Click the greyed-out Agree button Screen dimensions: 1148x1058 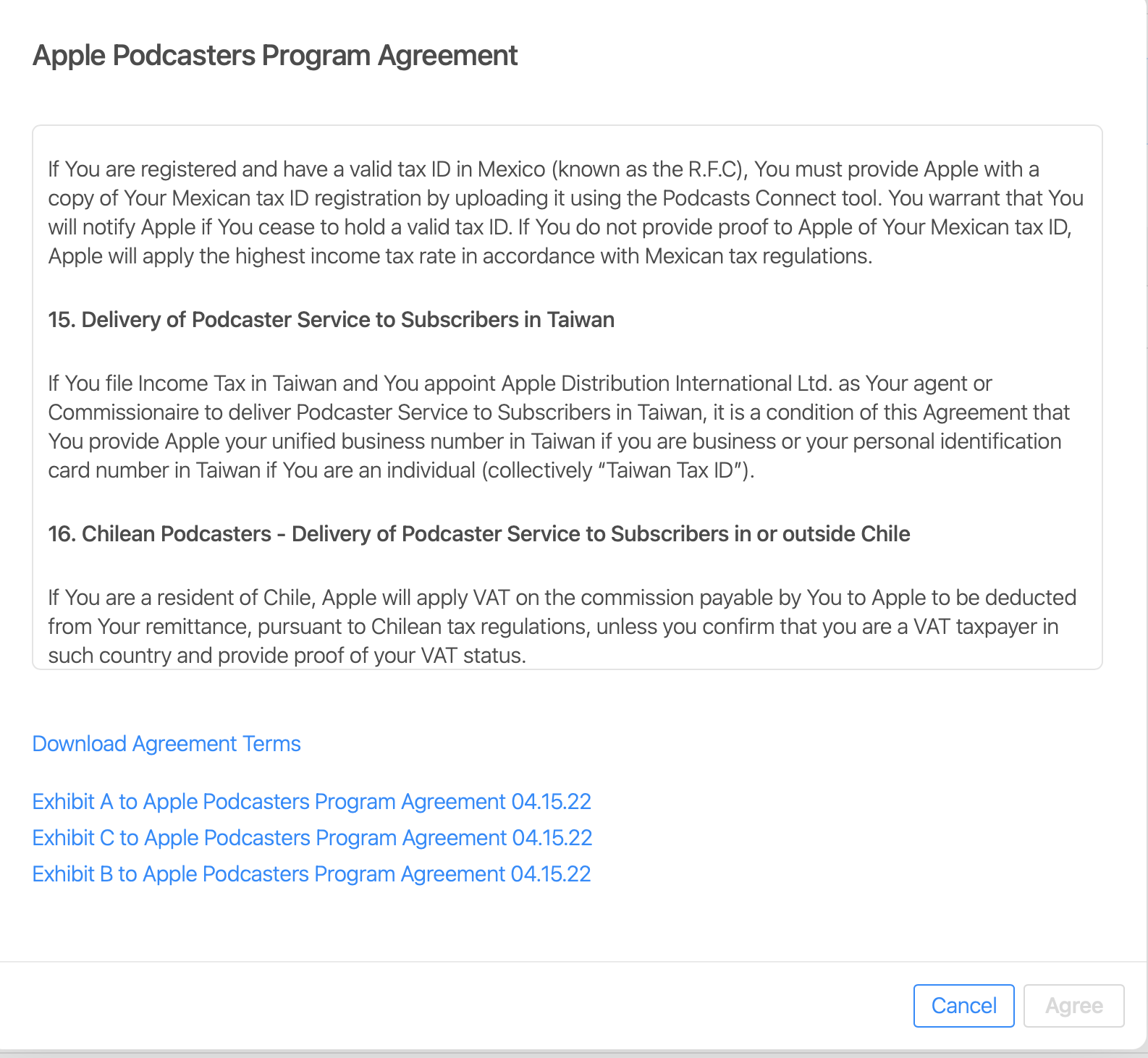[x=1073, y=1005]
